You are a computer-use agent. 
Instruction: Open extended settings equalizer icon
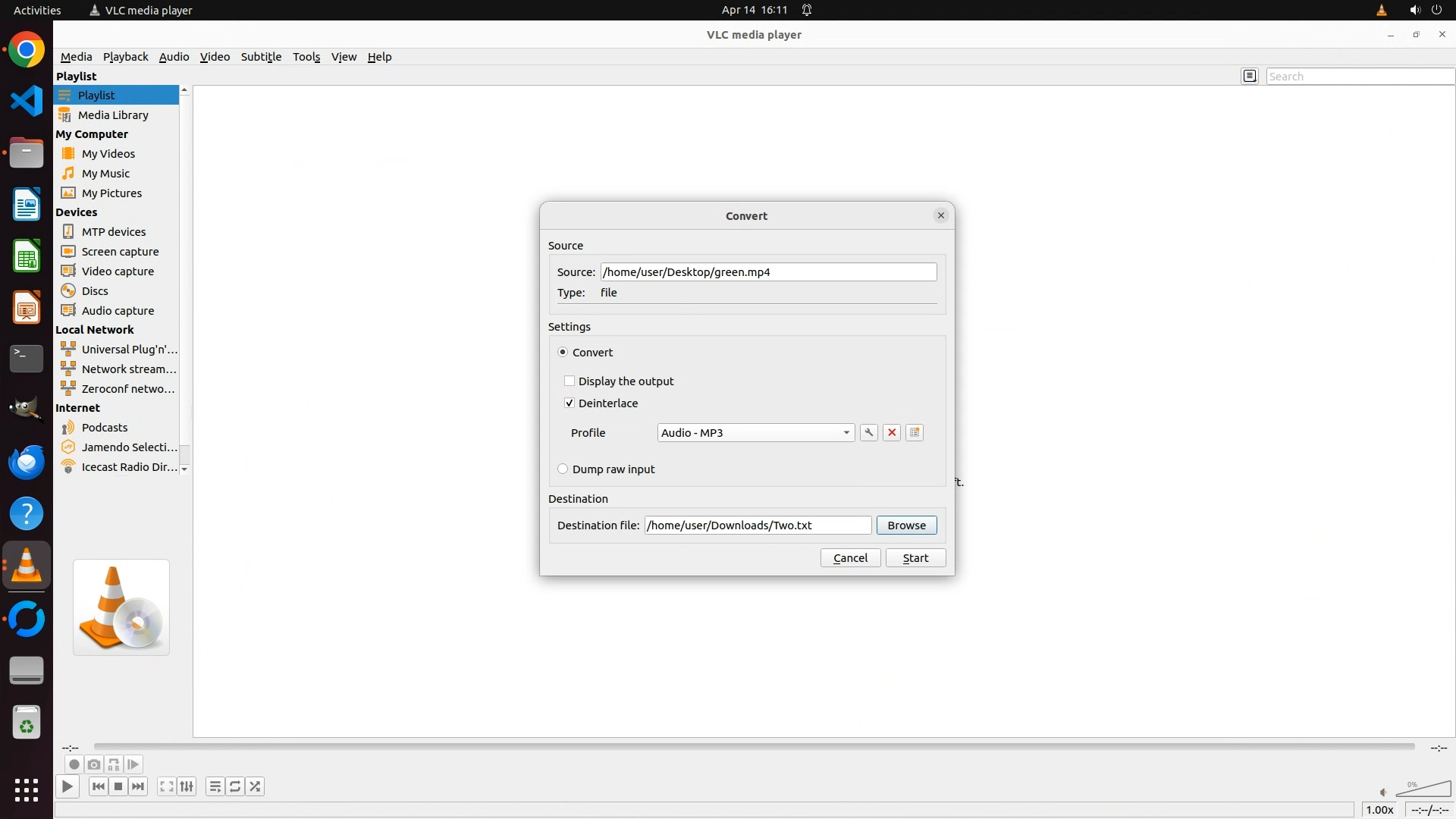pos(187,786)
